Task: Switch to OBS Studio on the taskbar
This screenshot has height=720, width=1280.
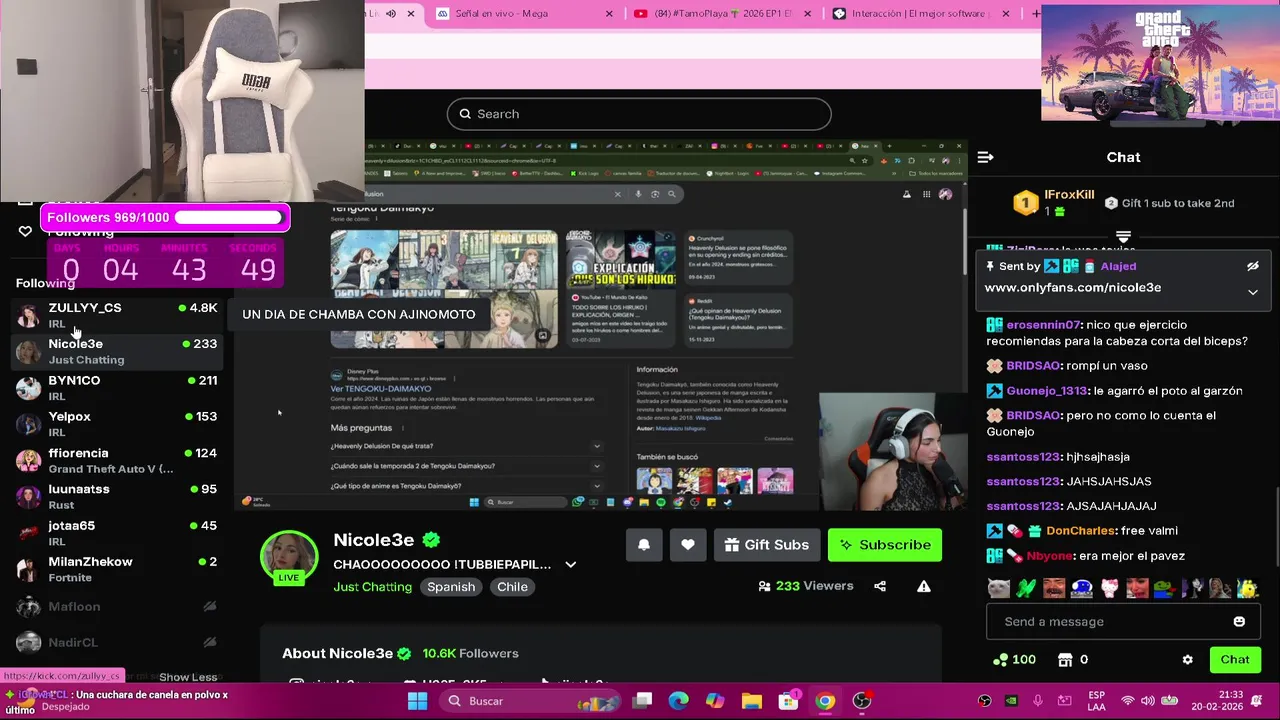Action: point(862,701)
